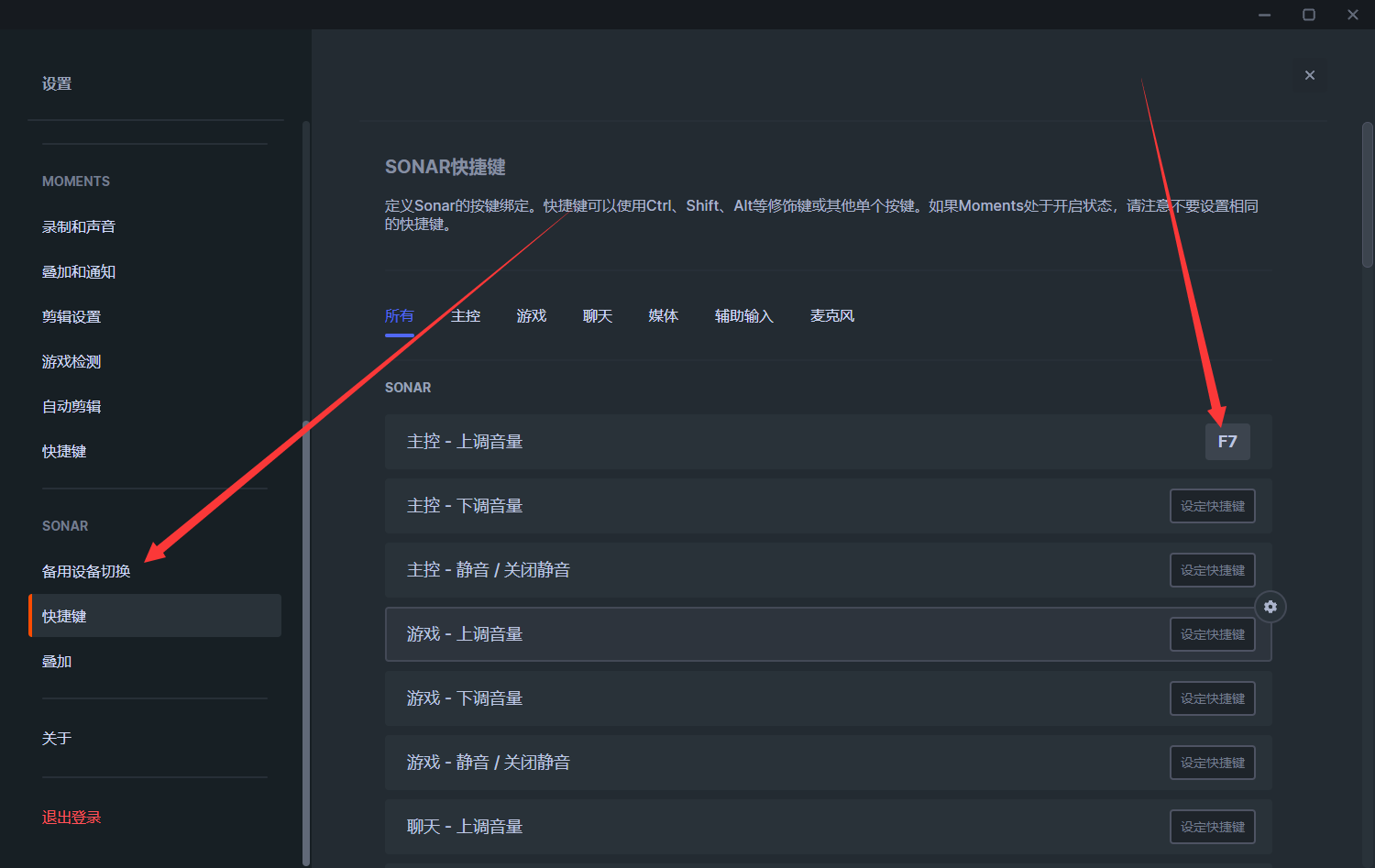Open Sonar 叠加 settings
The image size is (1375, 868).
(57, 661)
